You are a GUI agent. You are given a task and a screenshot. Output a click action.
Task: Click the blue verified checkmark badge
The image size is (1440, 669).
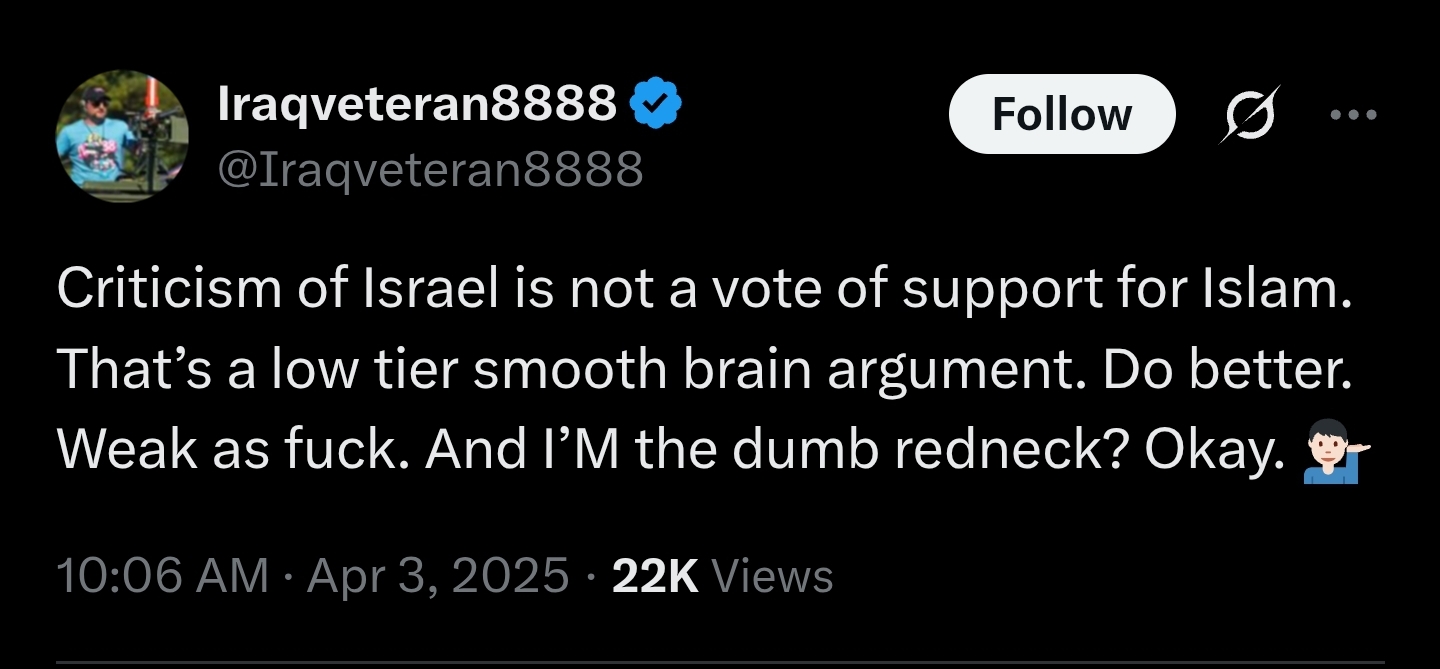pos(657,103)
